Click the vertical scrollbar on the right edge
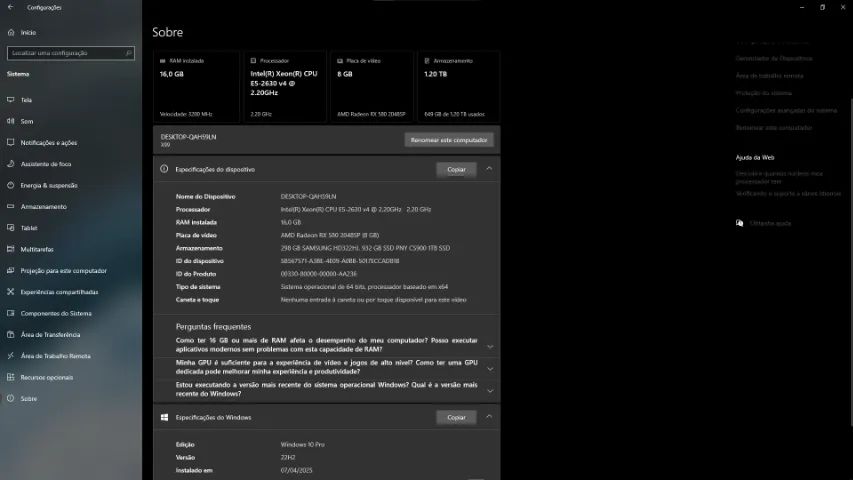The width and height of the screenshot is (853, 480). 851,261
